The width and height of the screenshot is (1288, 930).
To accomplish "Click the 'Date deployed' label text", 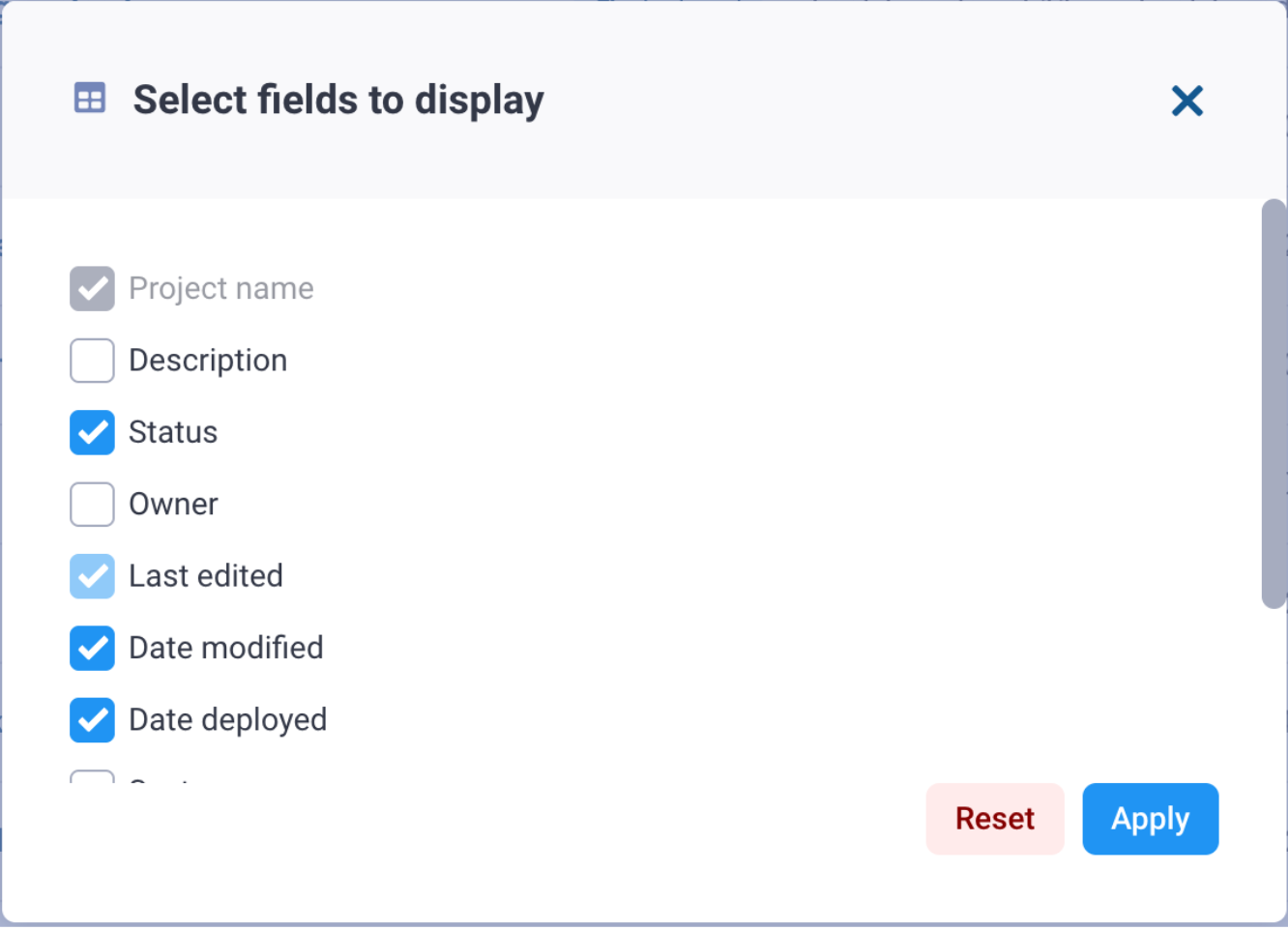I will 228,720.
